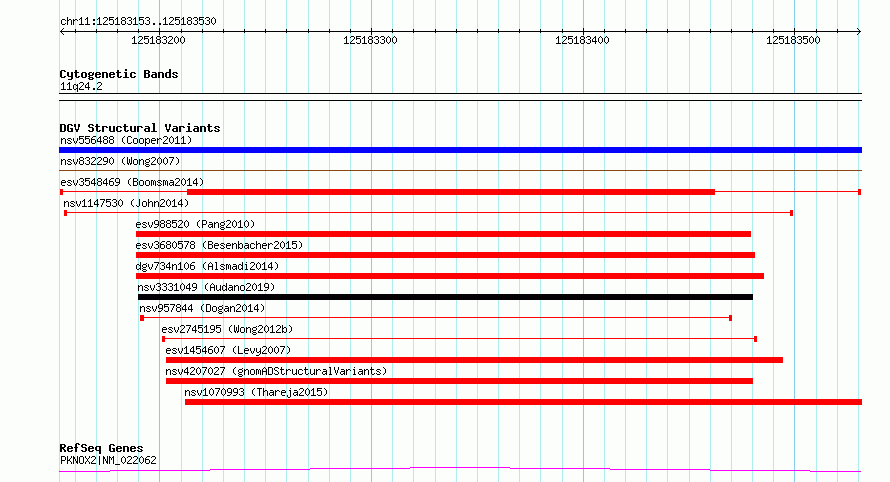
Task: Click ruler position 125183500
Action: [x=793, y=40]
